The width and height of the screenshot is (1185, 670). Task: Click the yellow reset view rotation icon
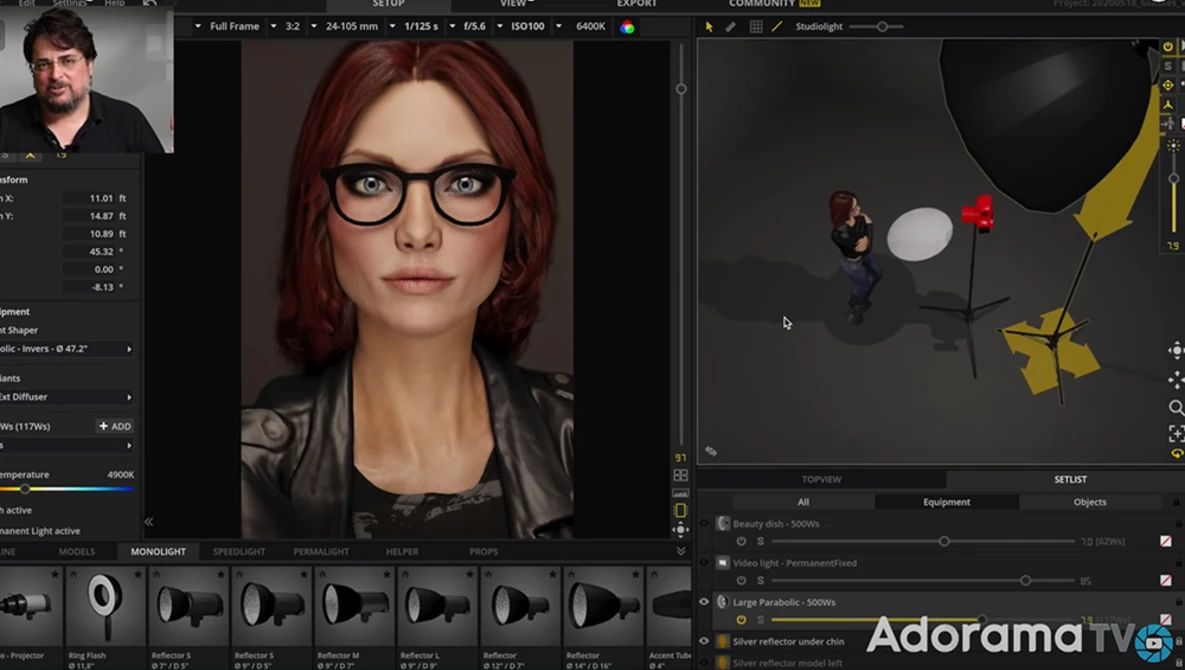coord(1177,454)
